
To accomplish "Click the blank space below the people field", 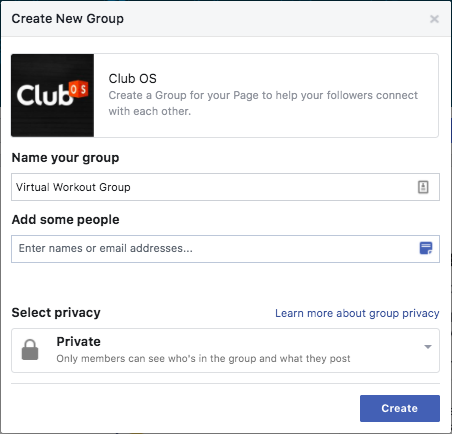I will [225, 283].
